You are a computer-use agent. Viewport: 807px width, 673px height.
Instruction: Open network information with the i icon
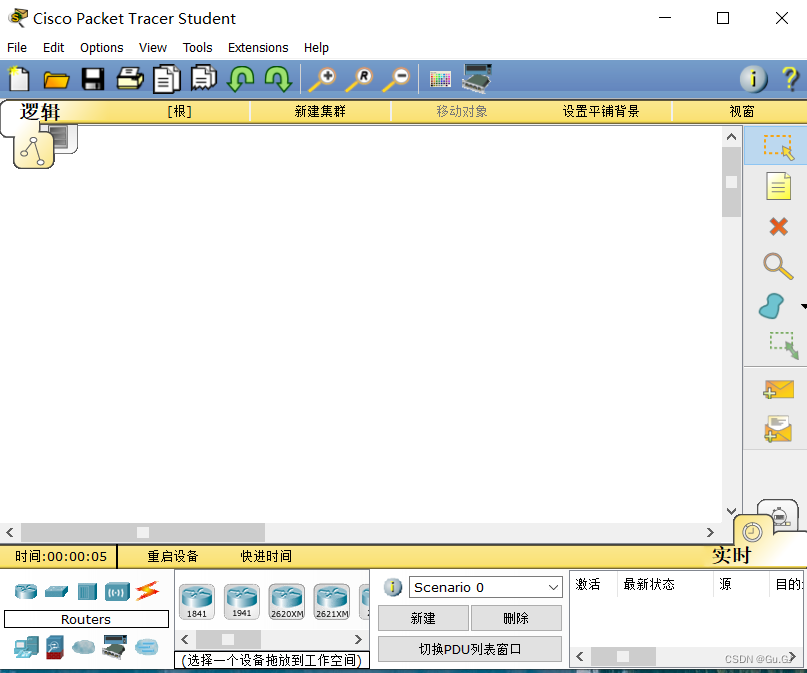[753, 79]
